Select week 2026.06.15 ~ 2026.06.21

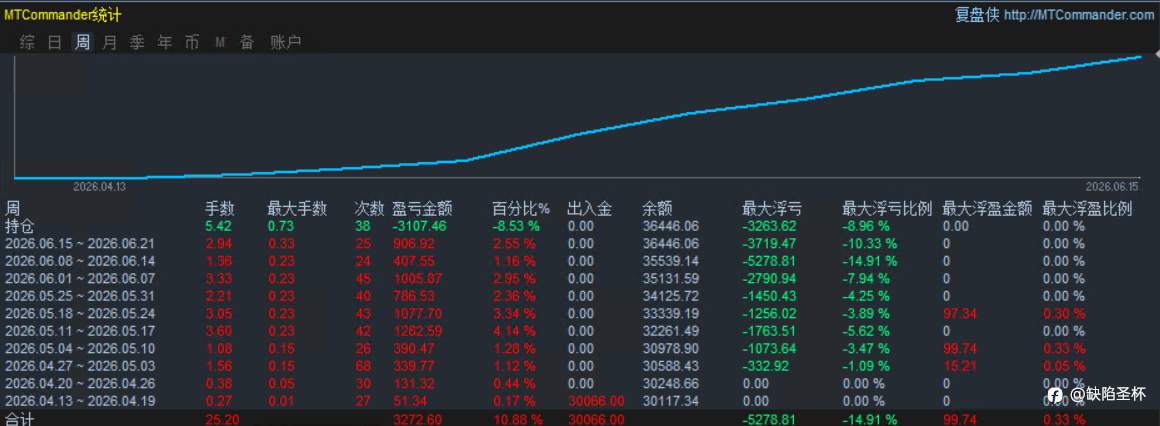[78, 244]
